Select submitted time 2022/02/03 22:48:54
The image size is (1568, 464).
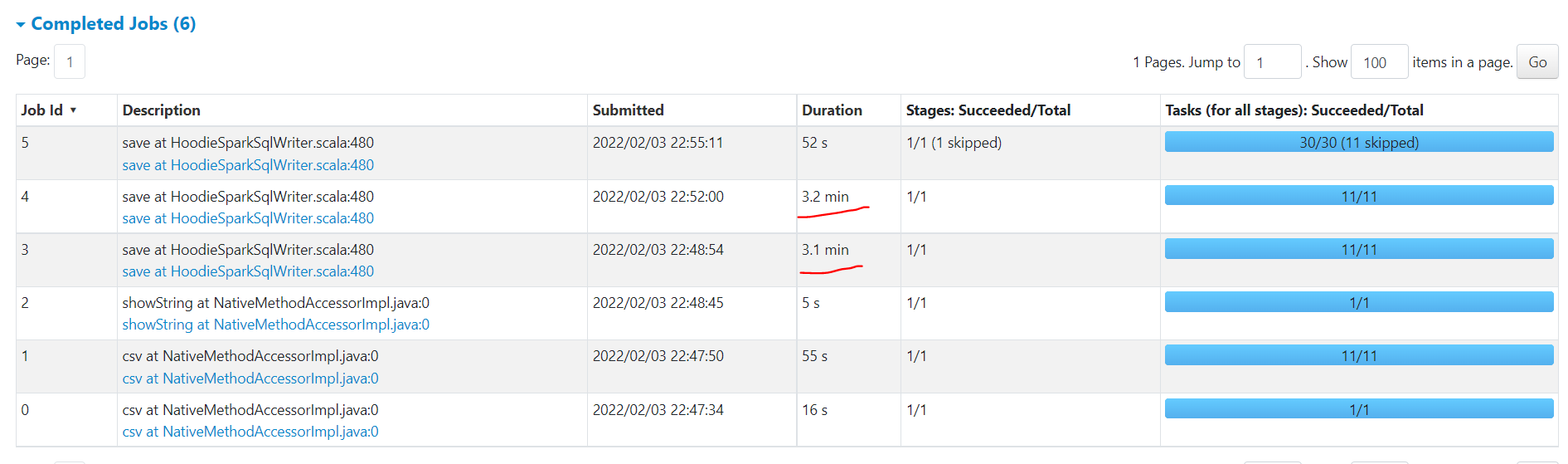pyautogui.click(x=658, y=250)
